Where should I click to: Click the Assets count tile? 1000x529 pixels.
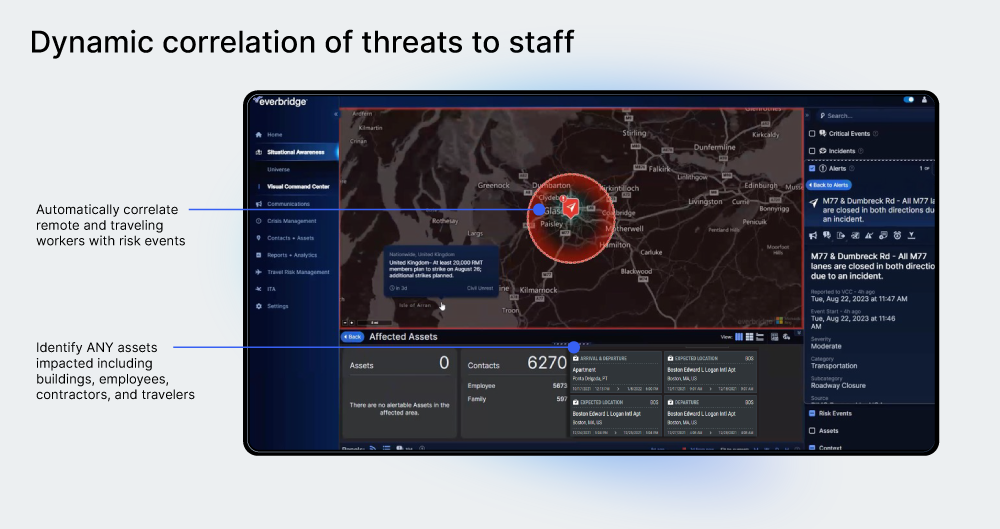click(399, 394)
